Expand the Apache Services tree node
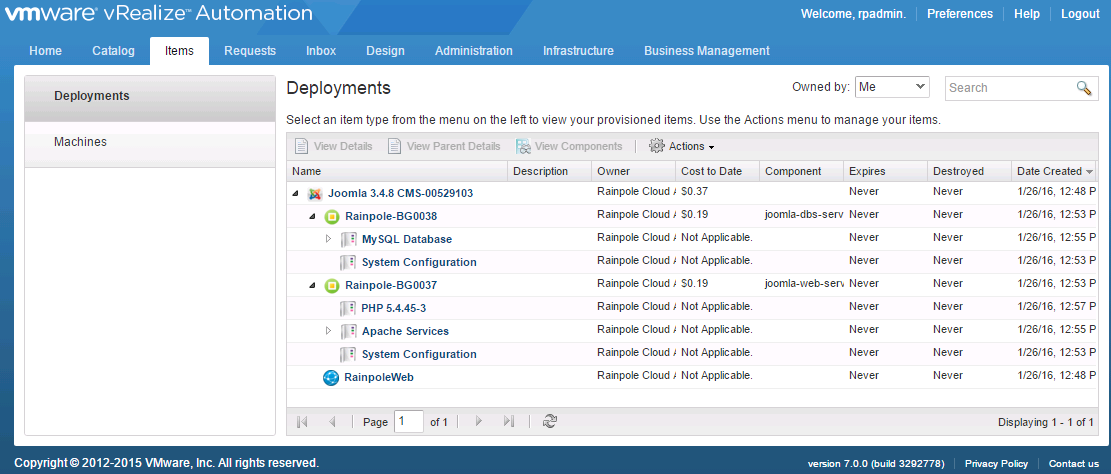This screenshot has width=1111, height=474. pyautogui.click(x=328, y=331)
